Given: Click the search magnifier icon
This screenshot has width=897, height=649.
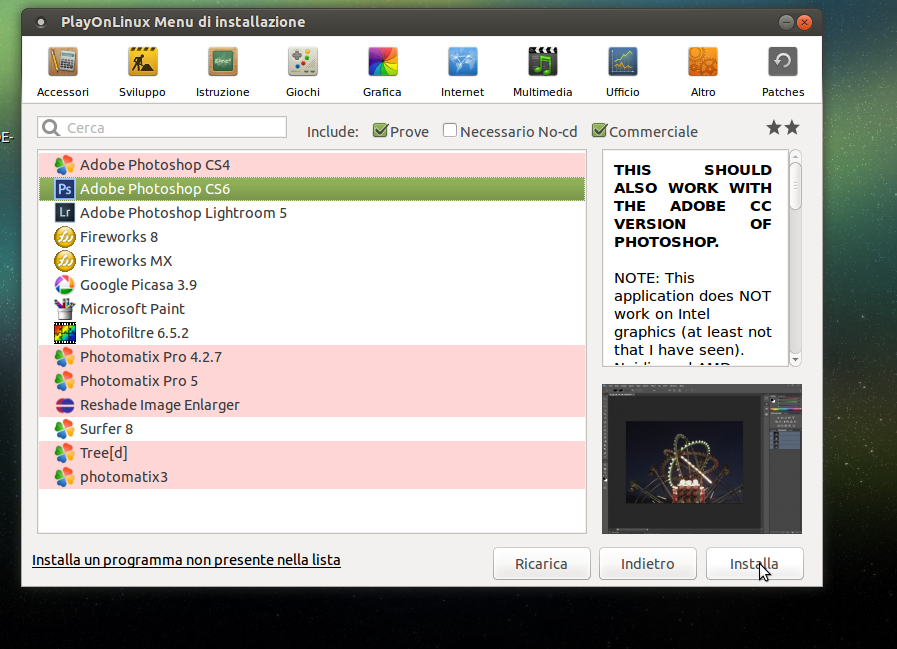Looking at the screenshot, I should pyautogui.click(x=51, y=128).
